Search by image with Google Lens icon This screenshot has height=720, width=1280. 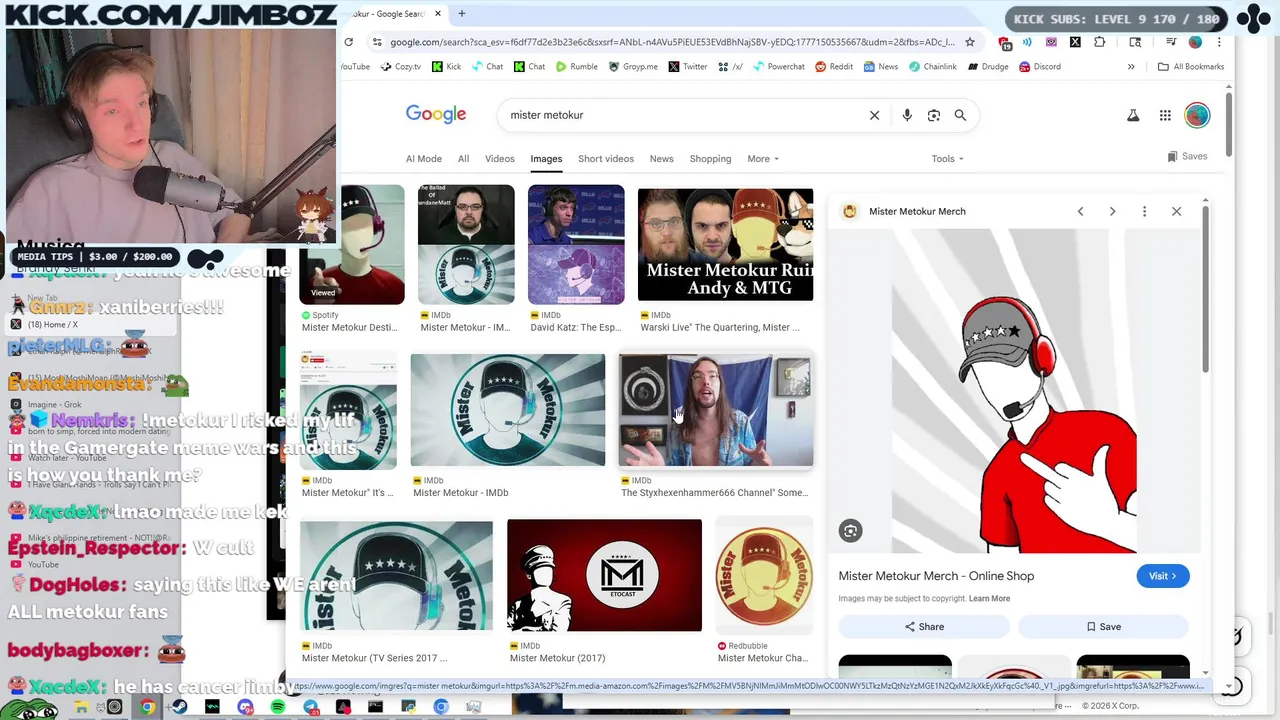pyautogui.click(x=934, y=115)
